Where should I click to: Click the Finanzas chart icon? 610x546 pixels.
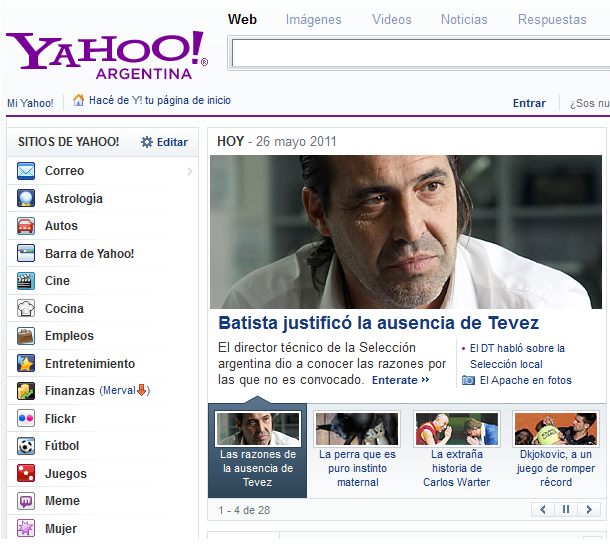(x=26, y=391)
